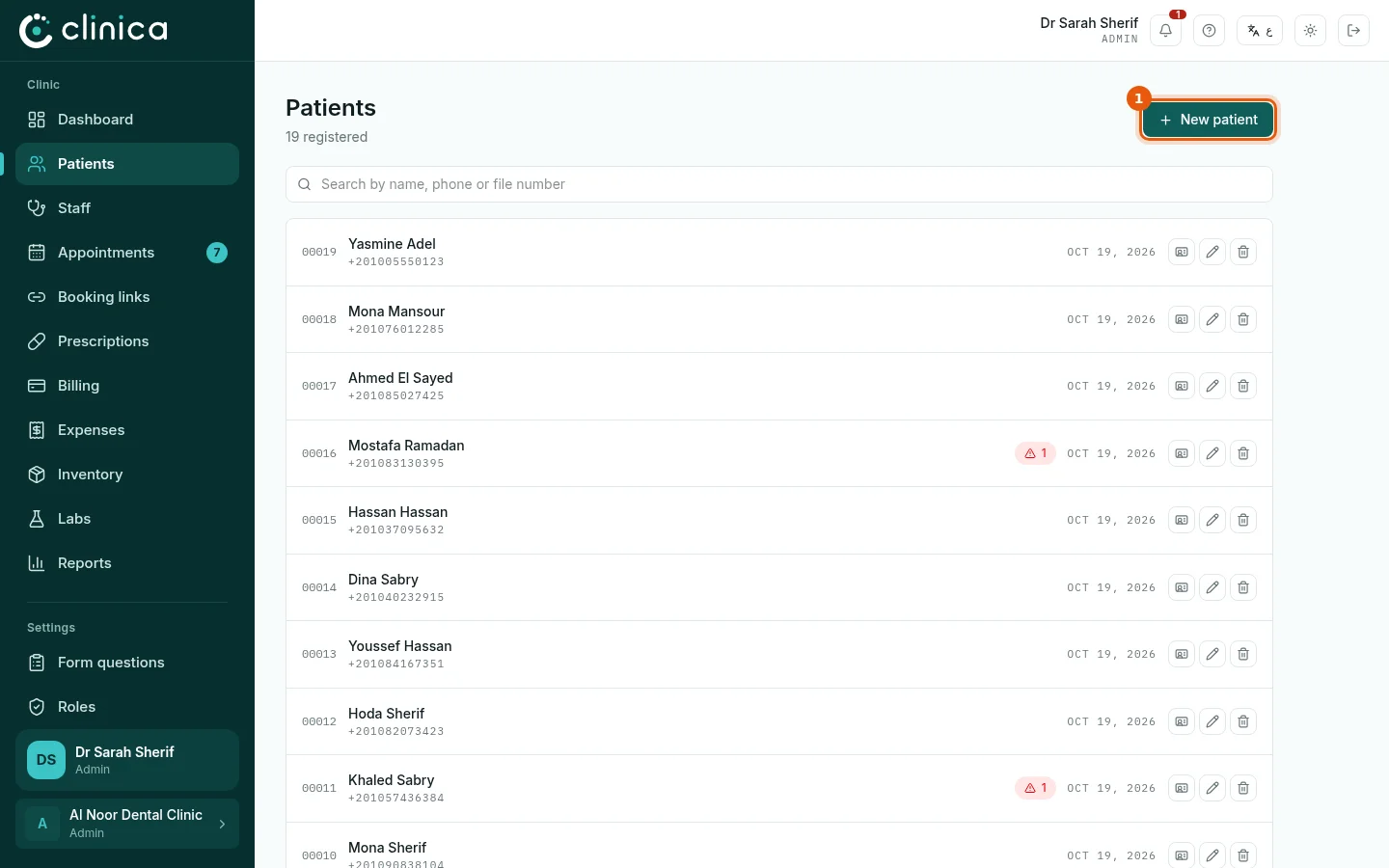Delete Hassan Hassan with the trash icon

(1243, 520)
